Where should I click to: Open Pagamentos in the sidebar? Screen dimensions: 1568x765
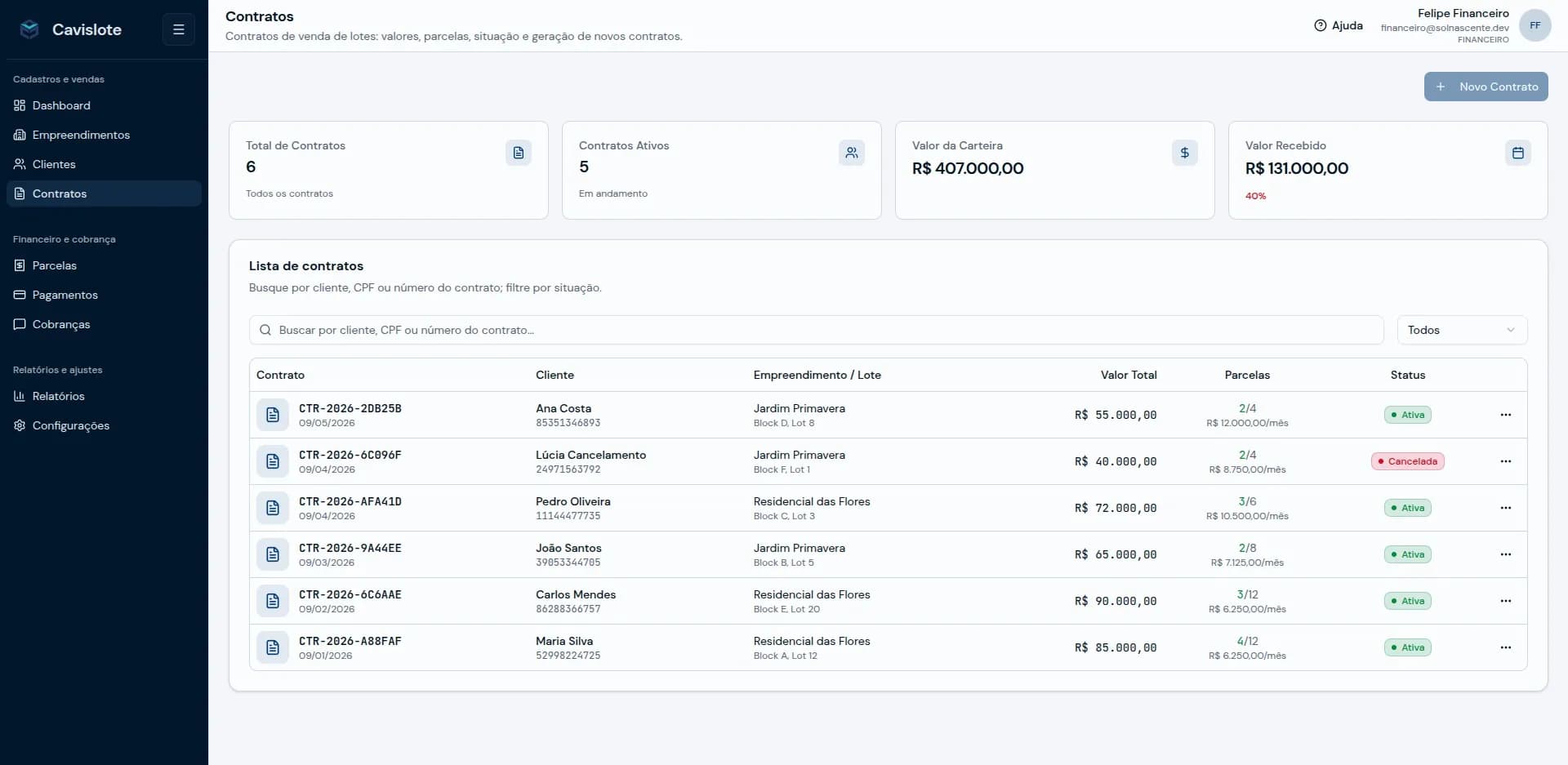104,295
